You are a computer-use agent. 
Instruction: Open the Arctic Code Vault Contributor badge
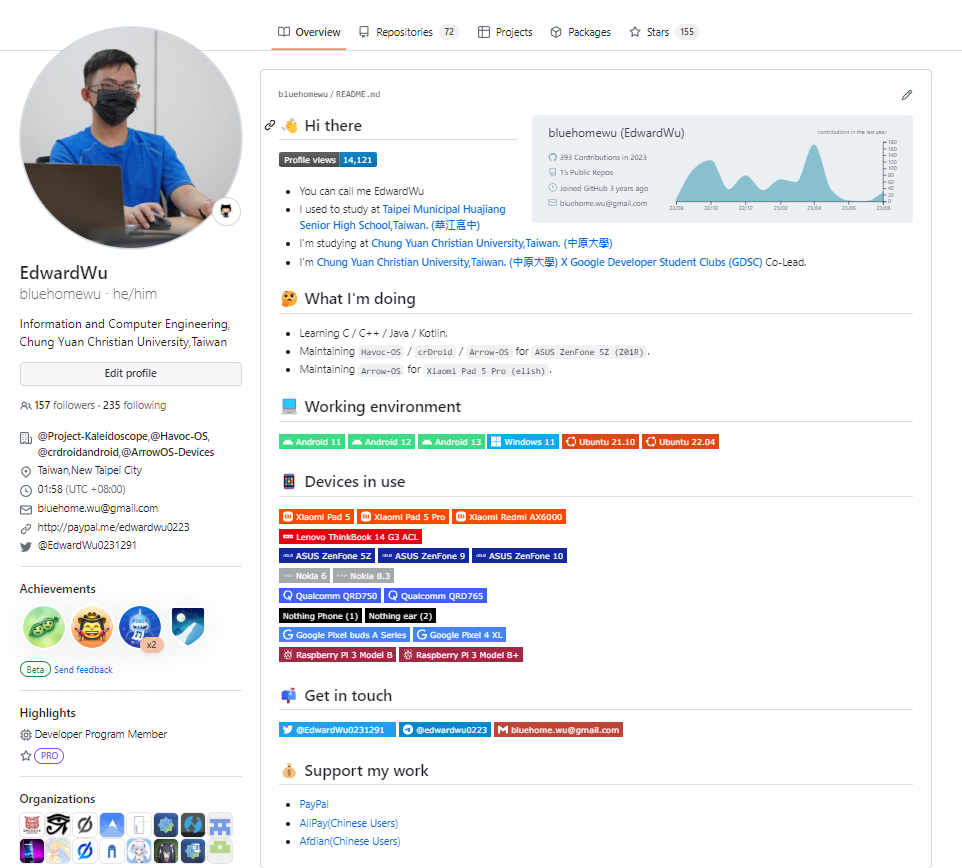coord(188,627)
